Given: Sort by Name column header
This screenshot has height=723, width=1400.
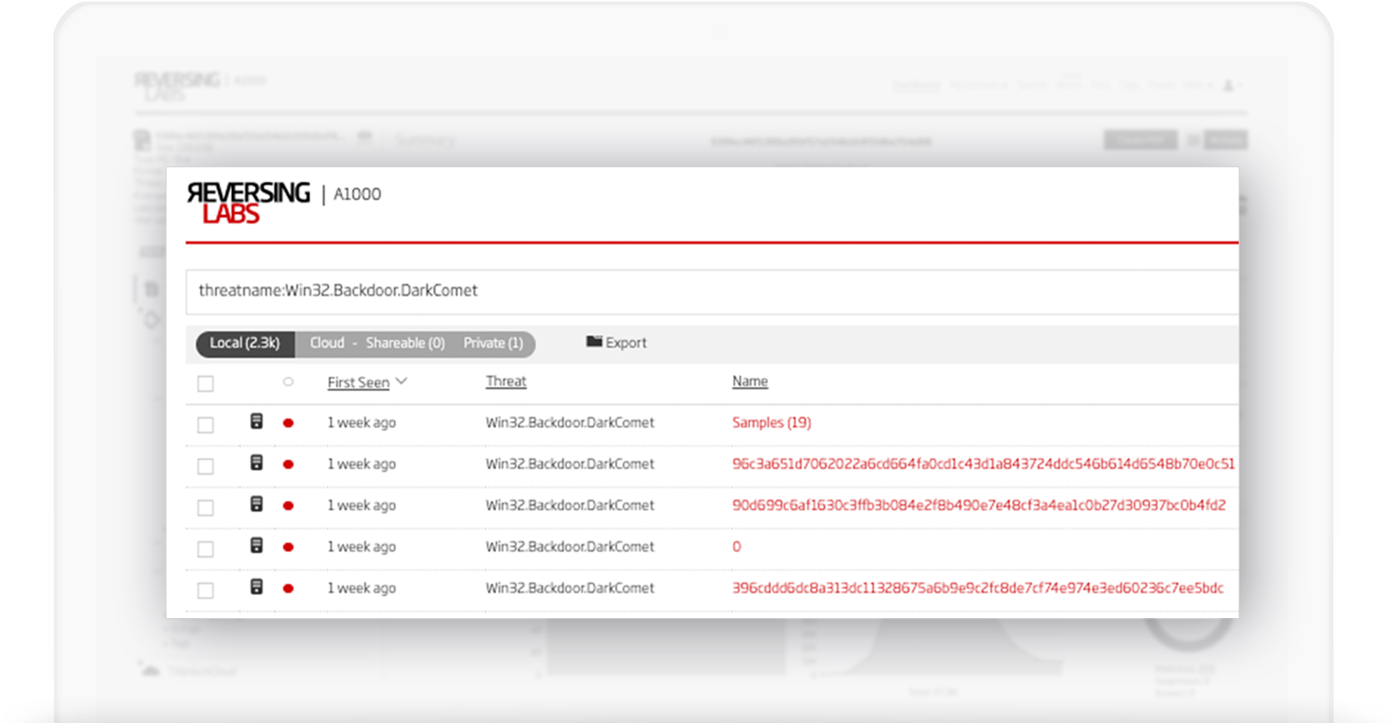Looking at the screenshot, I should tap(750, 382).
